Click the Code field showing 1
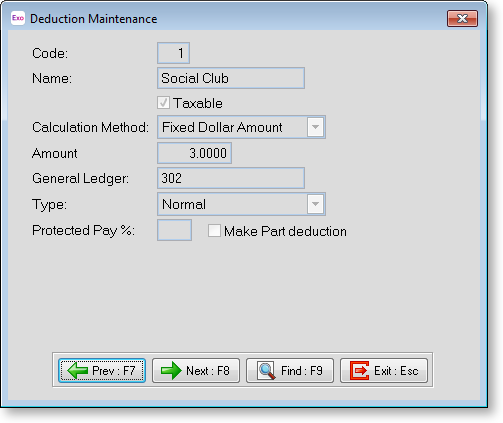Screen dimensions: 503x423 pyautogui.click(x=173, y=53)
